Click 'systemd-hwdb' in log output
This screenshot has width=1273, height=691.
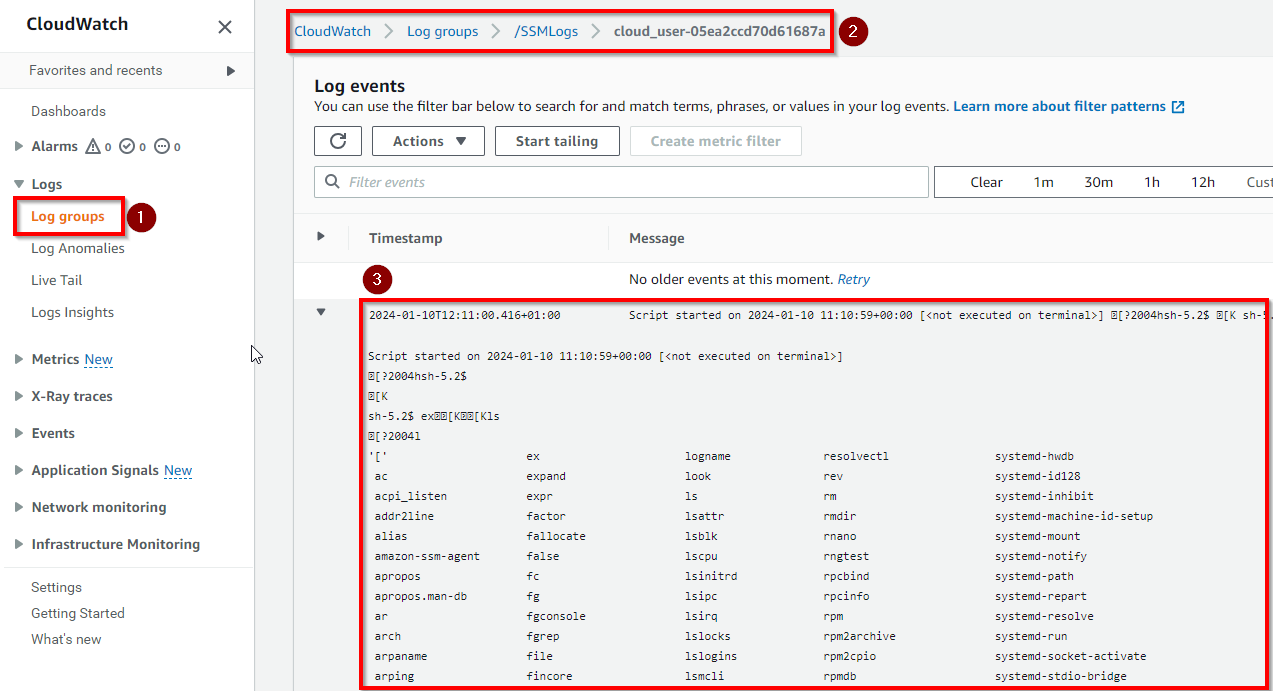point(1034,456)
